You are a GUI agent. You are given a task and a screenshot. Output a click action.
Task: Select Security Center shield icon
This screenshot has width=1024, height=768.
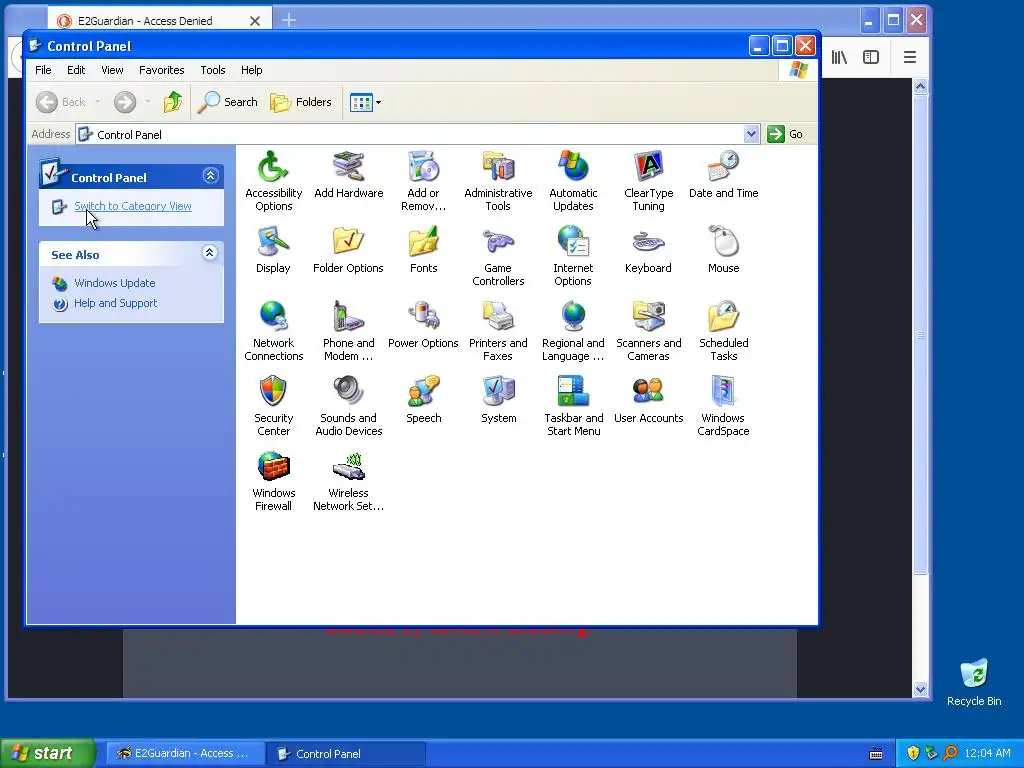click(x=273, y=406)
